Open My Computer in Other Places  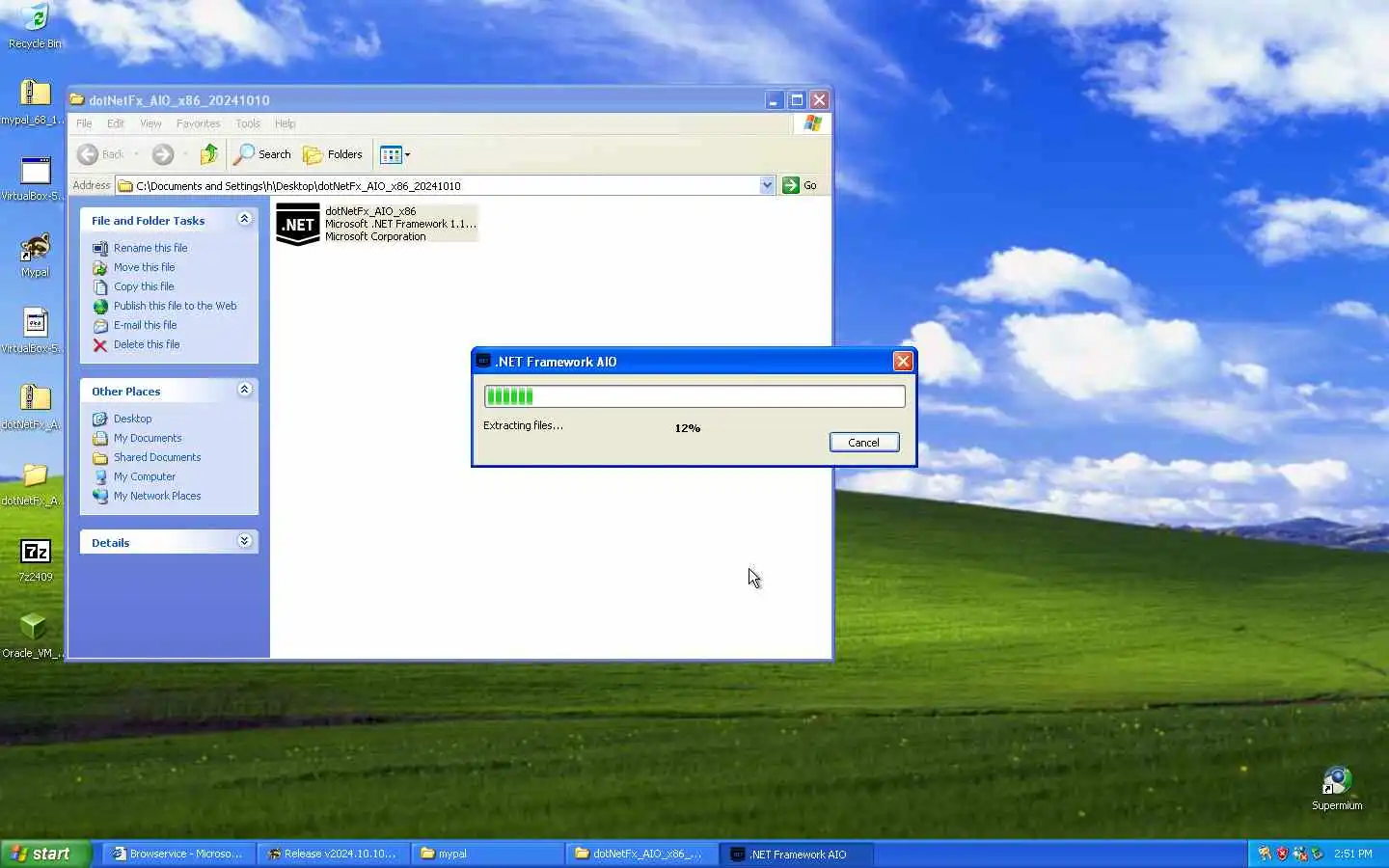click(145, 476)
